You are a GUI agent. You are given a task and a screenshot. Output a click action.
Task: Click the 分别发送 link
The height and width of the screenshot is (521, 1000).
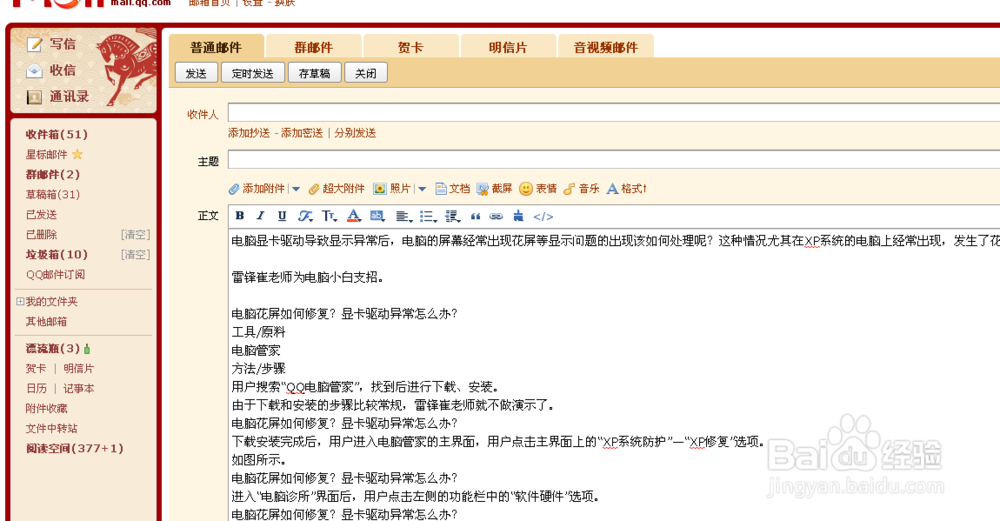tap(355, 133)
